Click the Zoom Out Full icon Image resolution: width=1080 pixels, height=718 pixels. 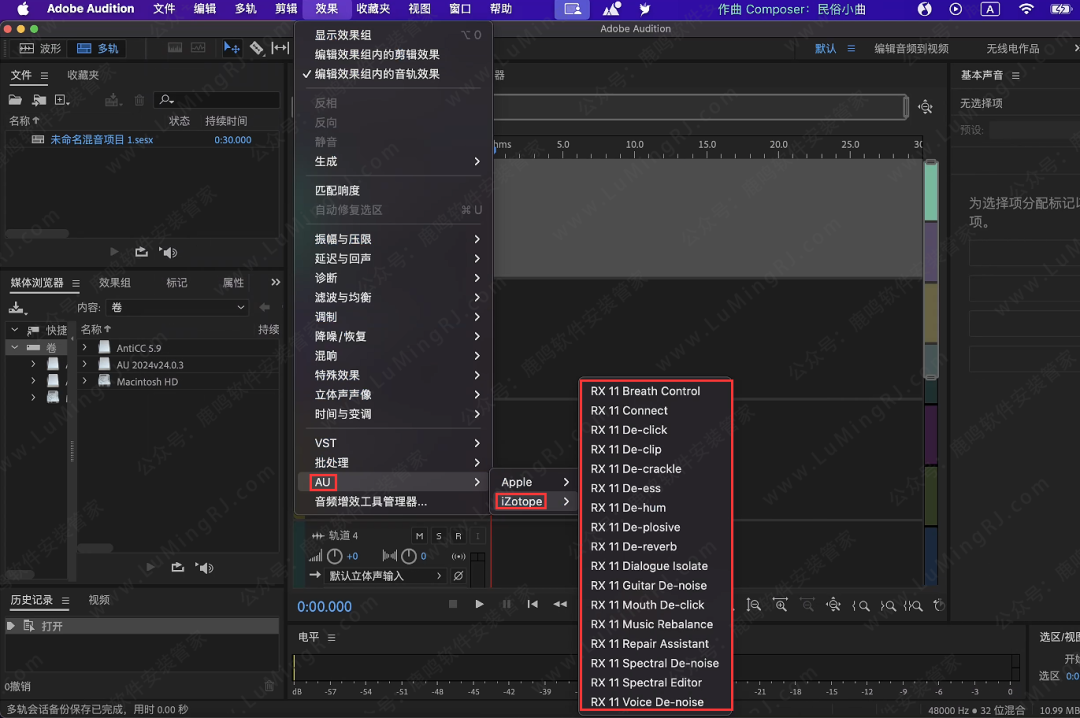pyautogui.click(x=833, y=605)
